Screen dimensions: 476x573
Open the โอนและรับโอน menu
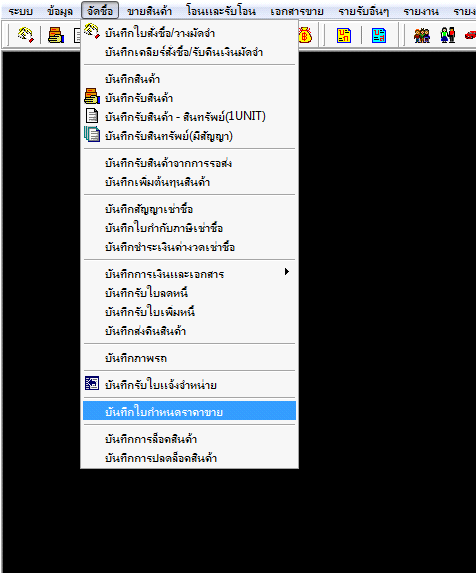coord(221,11)
